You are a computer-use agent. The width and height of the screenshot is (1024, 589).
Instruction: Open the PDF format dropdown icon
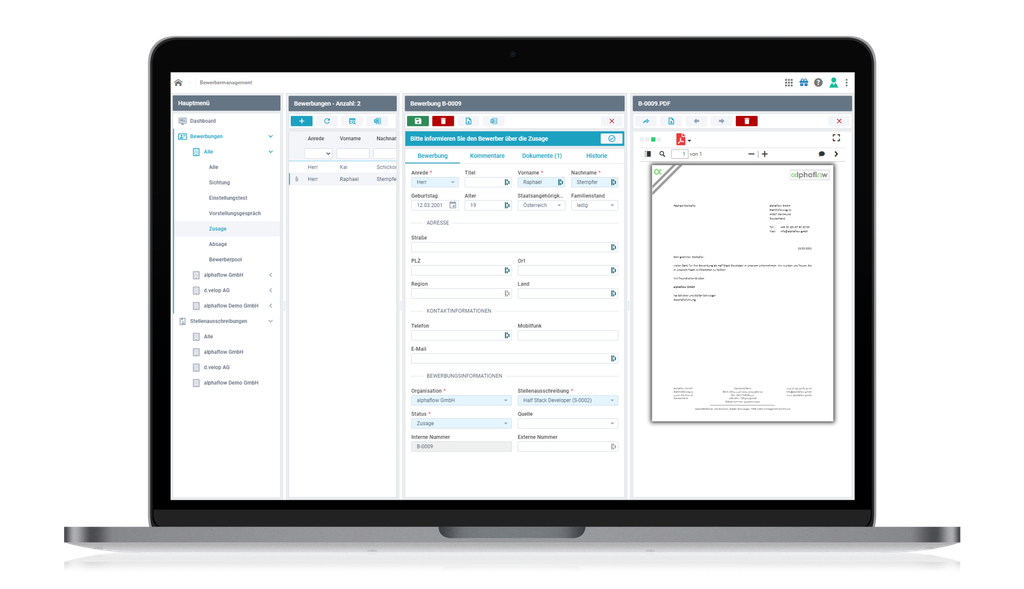[682, 139]
